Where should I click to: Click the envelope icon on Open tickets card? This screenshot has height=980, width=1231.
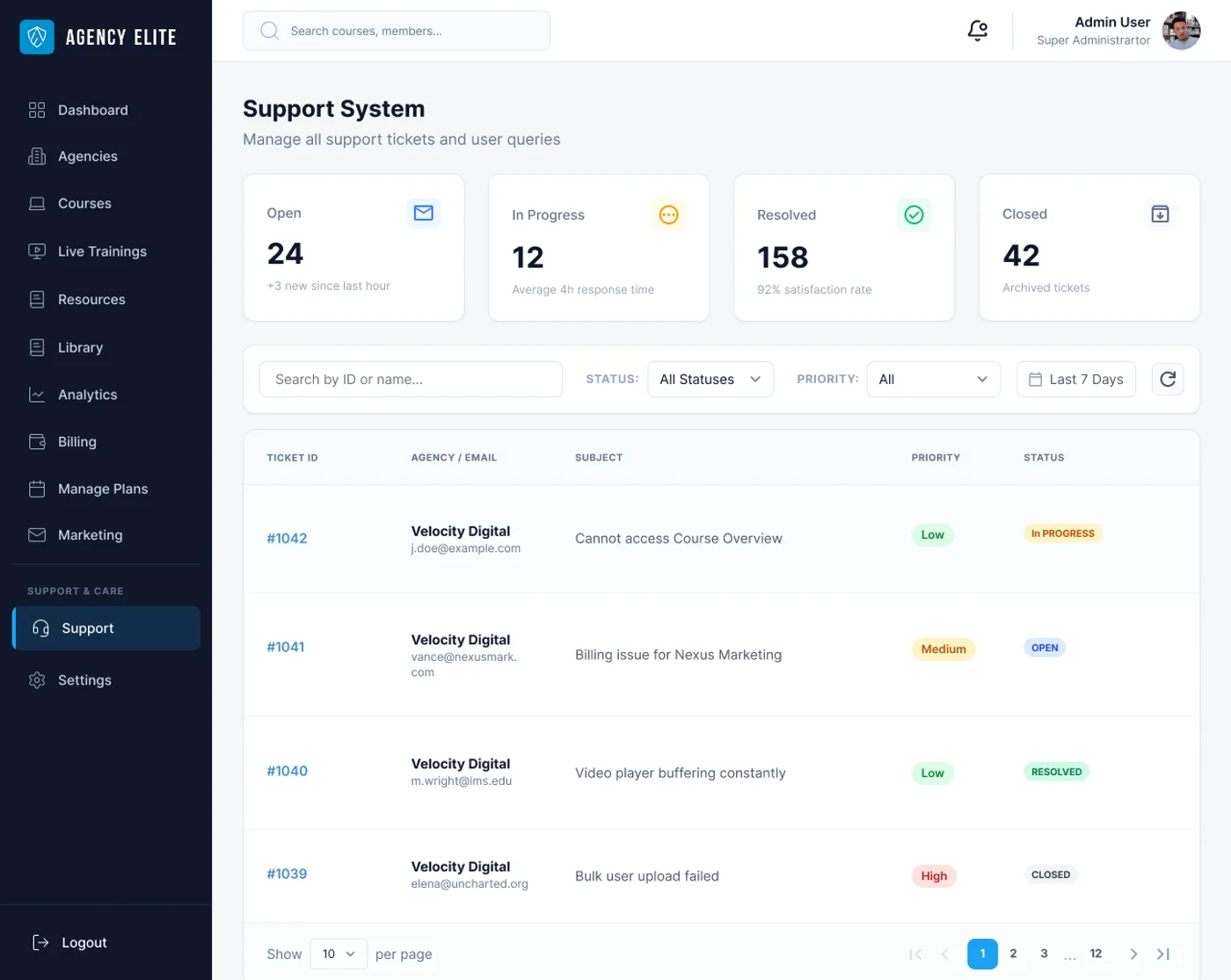point(424,213)
